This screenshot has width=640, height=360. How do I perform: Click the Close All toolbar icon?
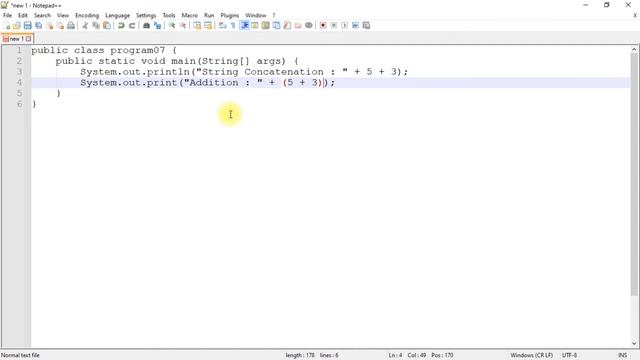(60, 26)
